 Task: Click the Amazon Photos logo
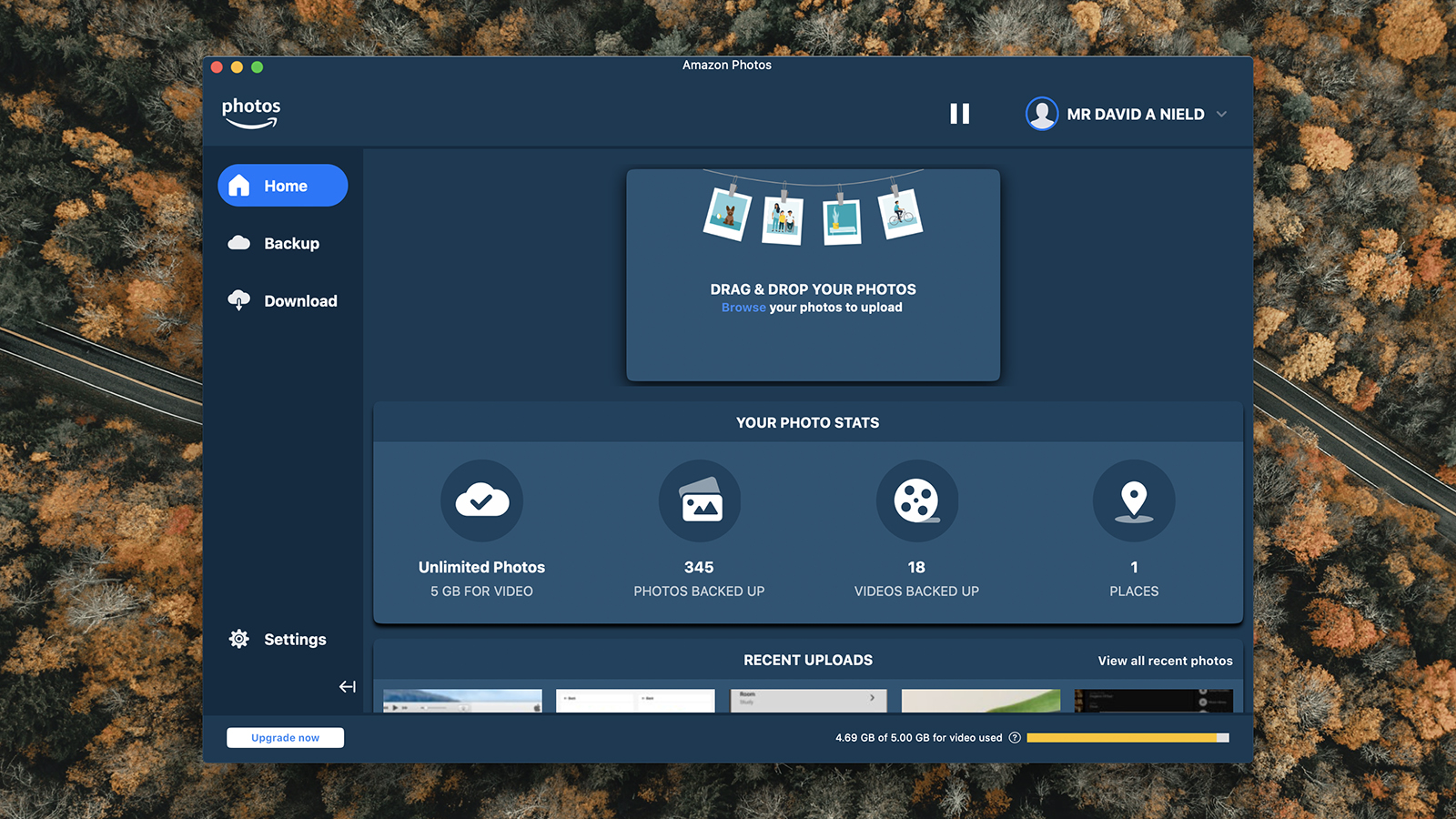coord(251,114)
